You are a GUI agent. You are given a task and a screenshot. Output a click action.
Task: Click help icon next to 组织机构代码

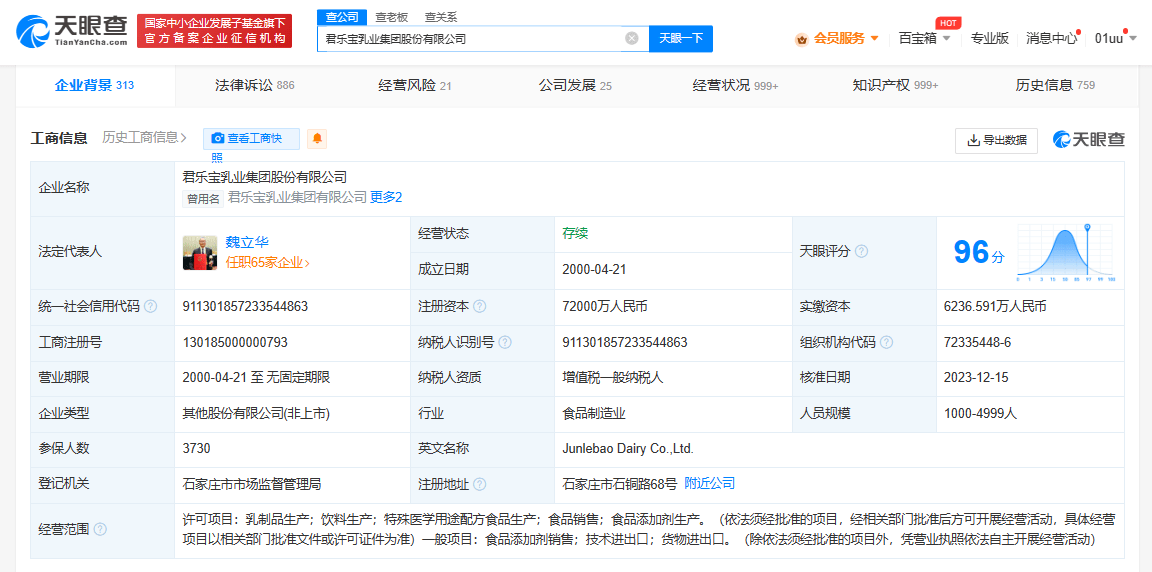[x=887, y=343]
